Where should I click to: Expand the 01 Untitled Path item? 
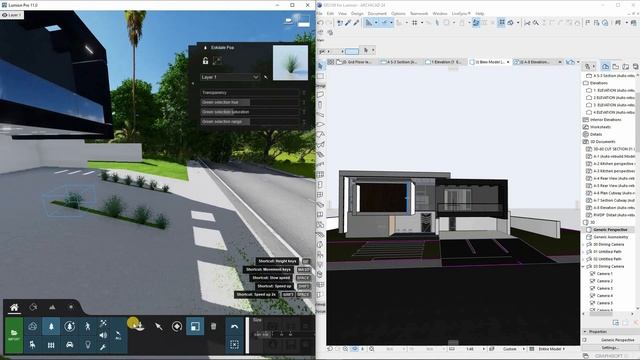click(x=583, y=252)
